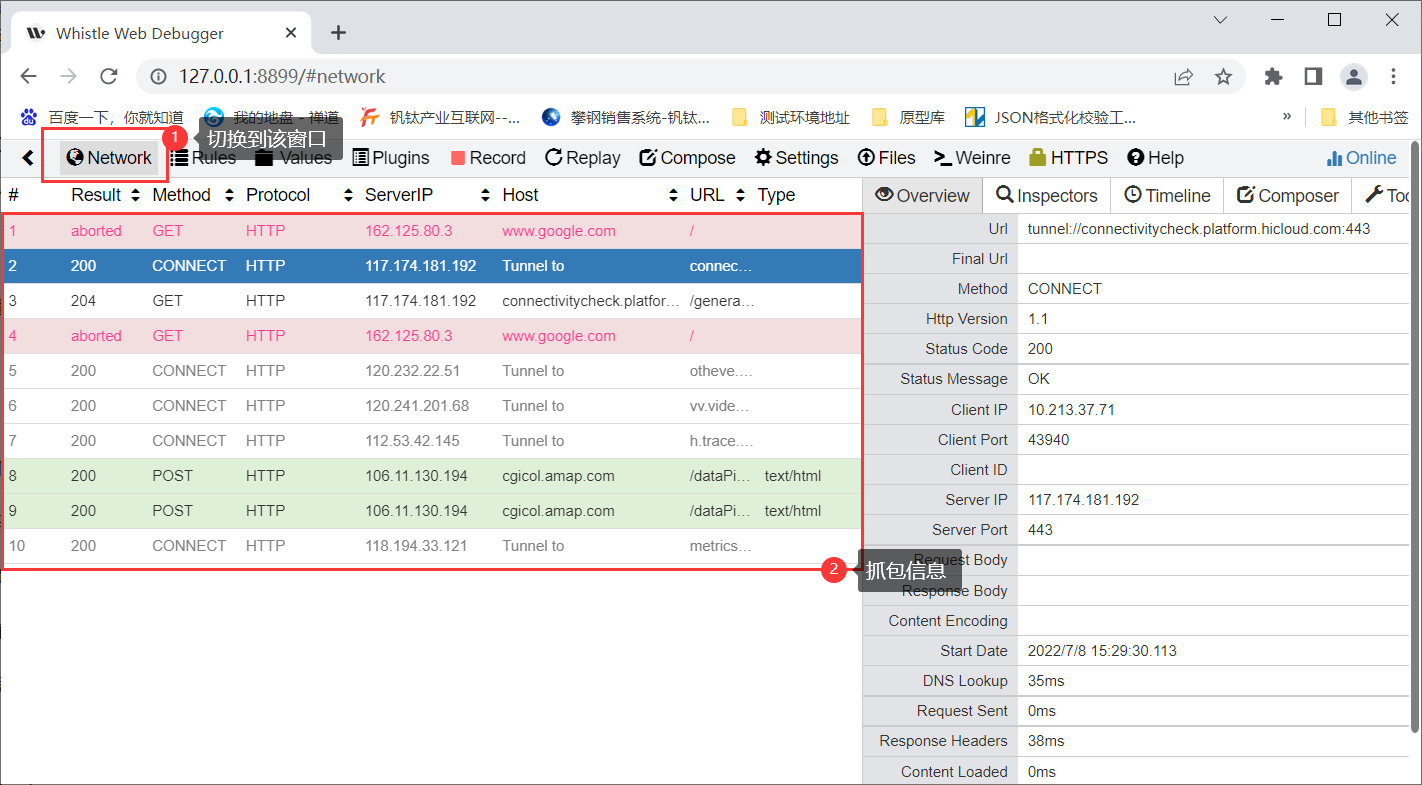Open the Files menu
1422x785 pixels.
(887, 158)
